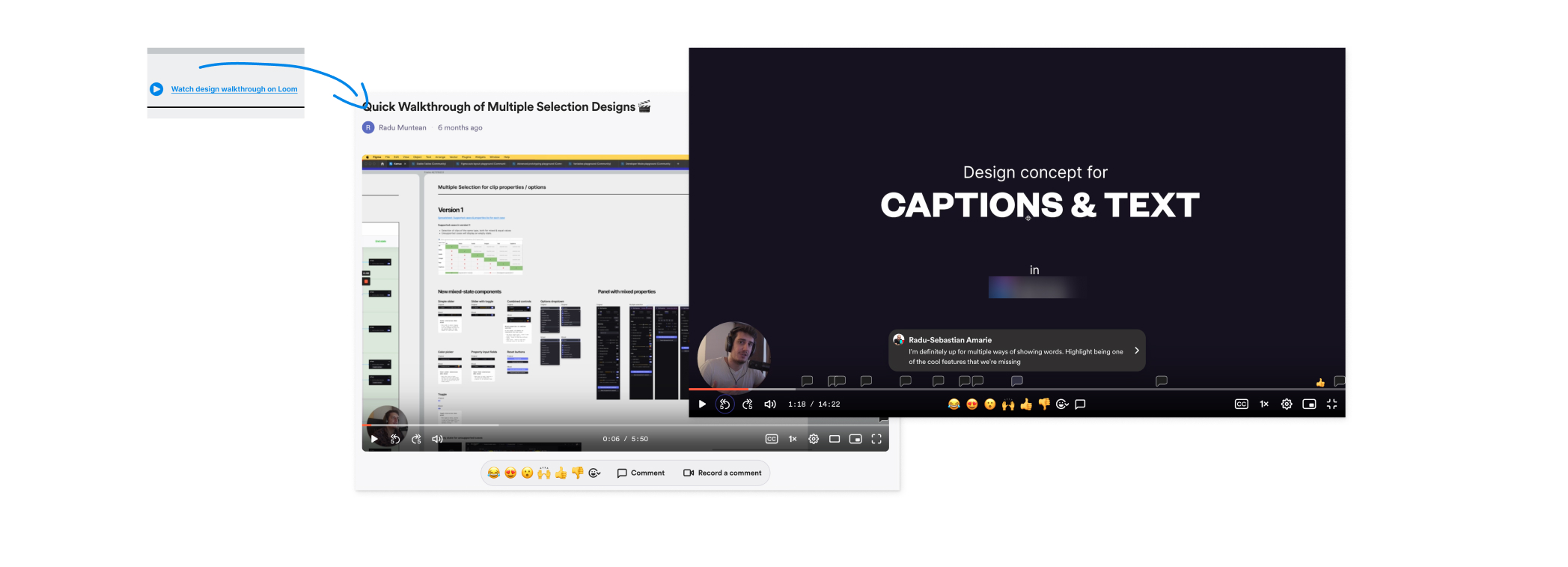This screenshot has width=1568, height=567.
Task: Click the Comment button below the video
Action: pos(641,473)
